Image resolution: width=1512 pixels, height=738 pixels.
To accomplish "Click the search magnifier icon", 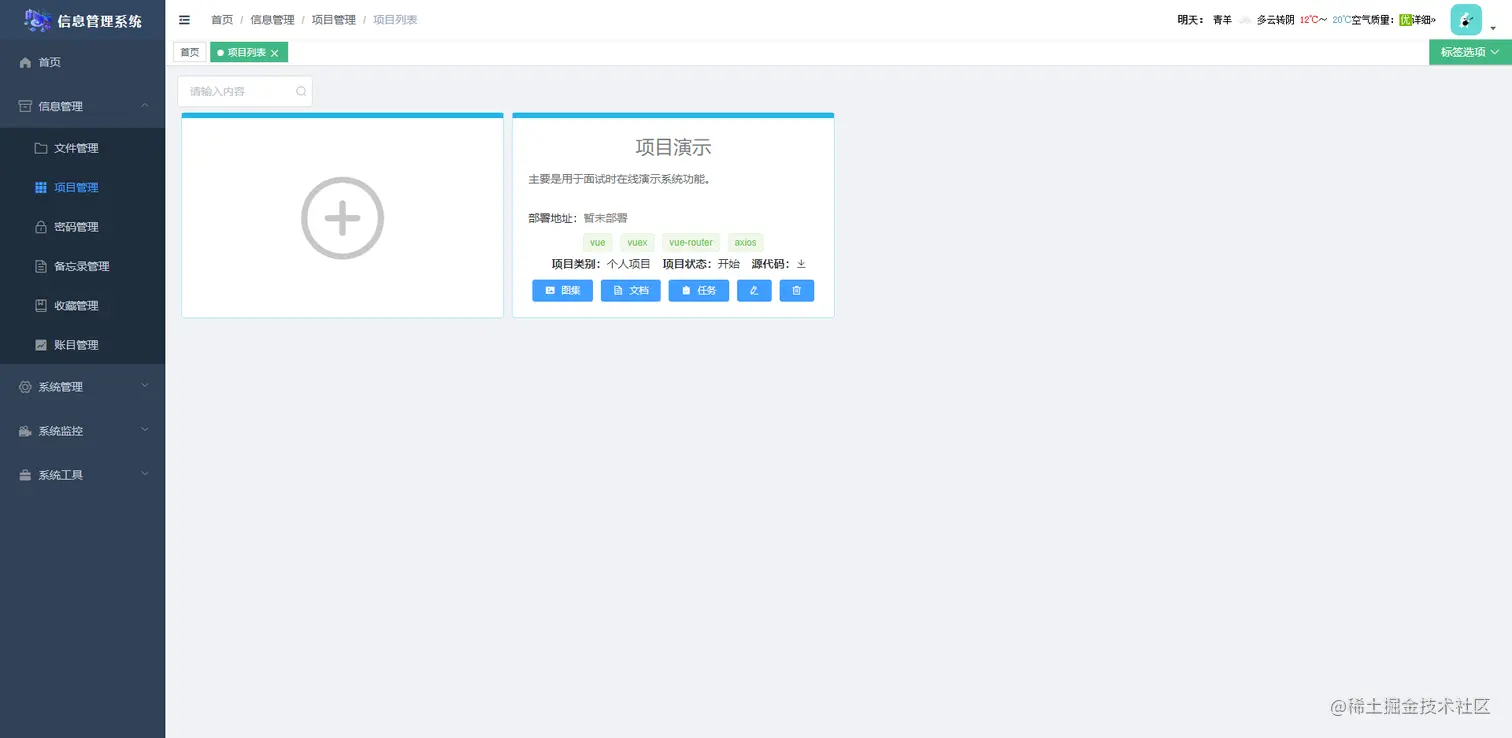I will [301, 91].
